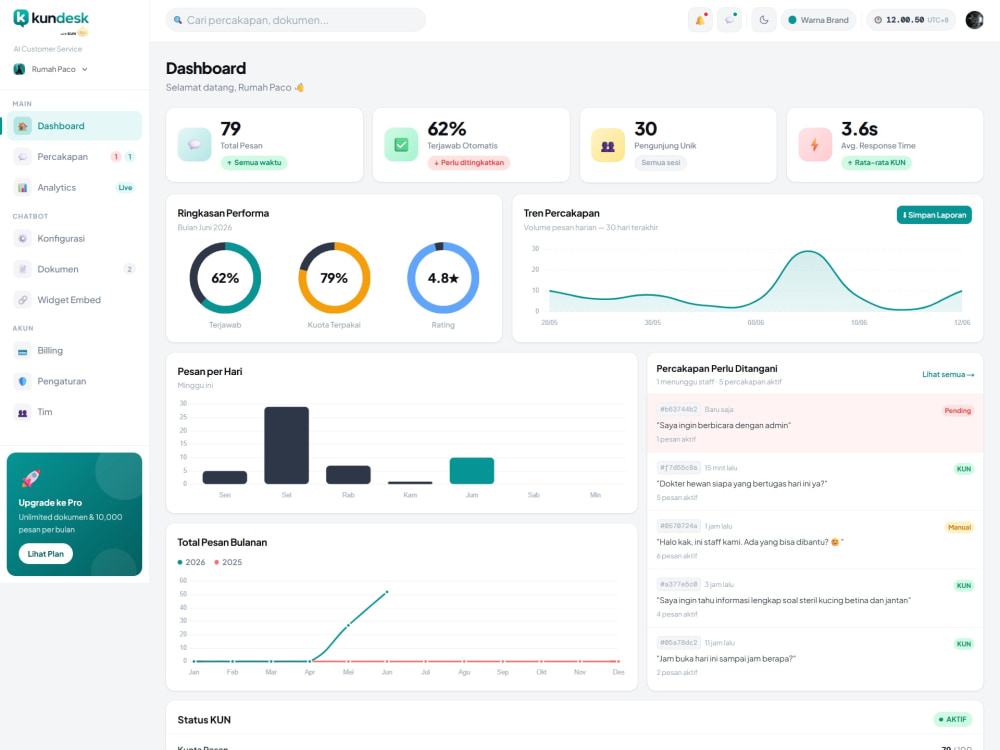Open the Warna Brand color picker

click(x=818, y=20)
